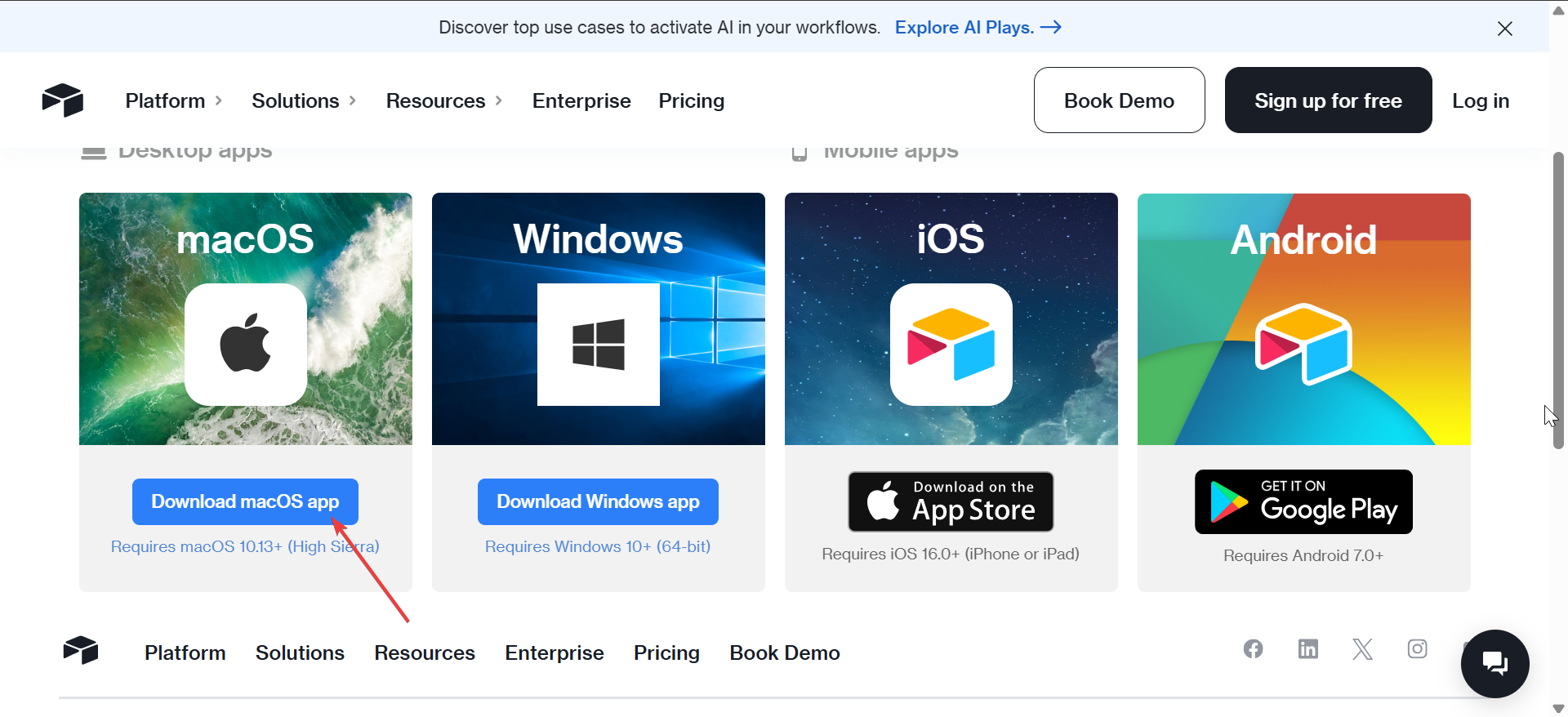Viewport: 1568px width, 717px height.
Task: Click the scrollbar up arrow
Action: 1558,11
